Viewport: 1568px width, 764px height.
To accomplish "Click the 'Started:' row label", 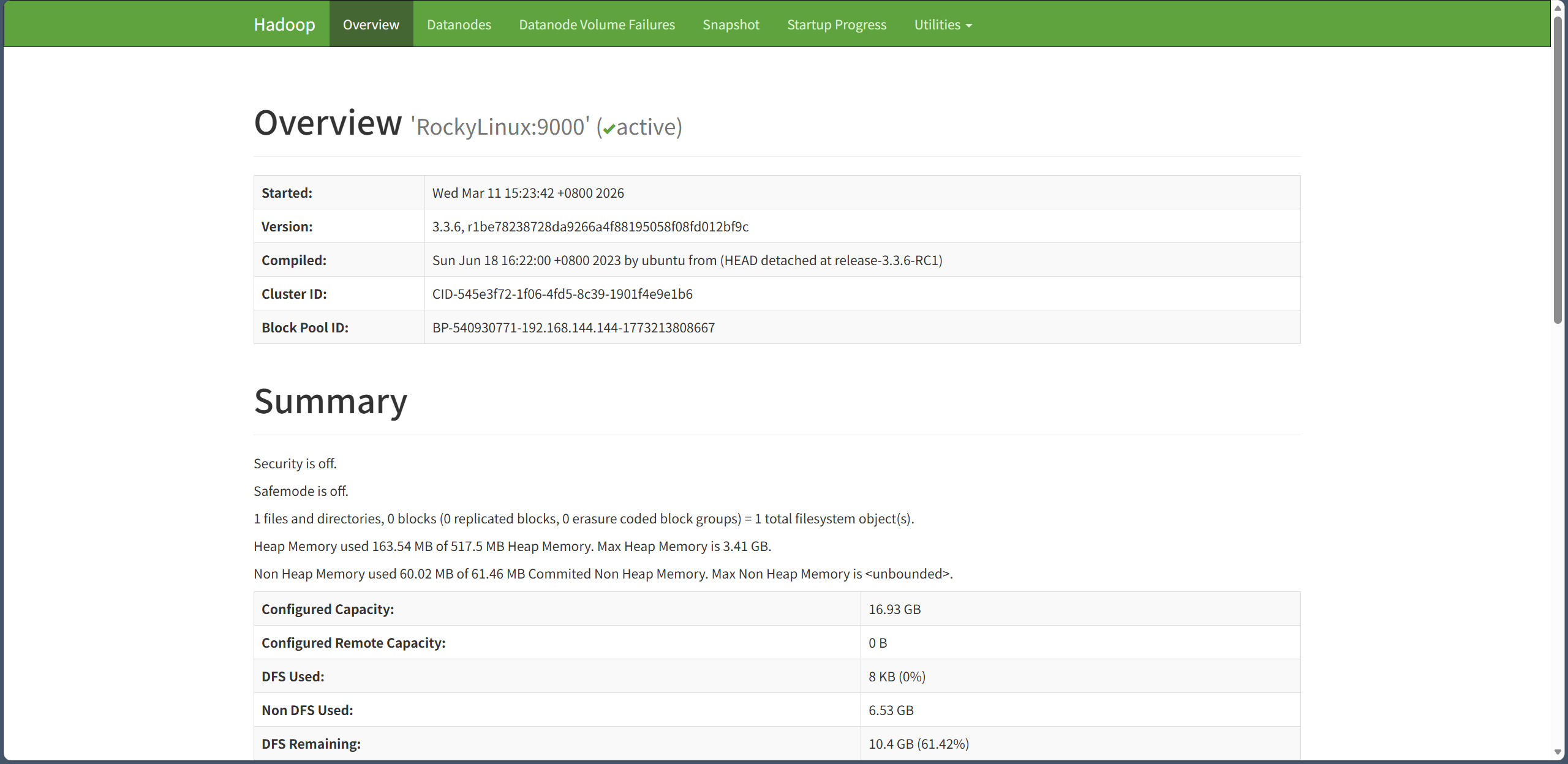I will coord(287,193).
